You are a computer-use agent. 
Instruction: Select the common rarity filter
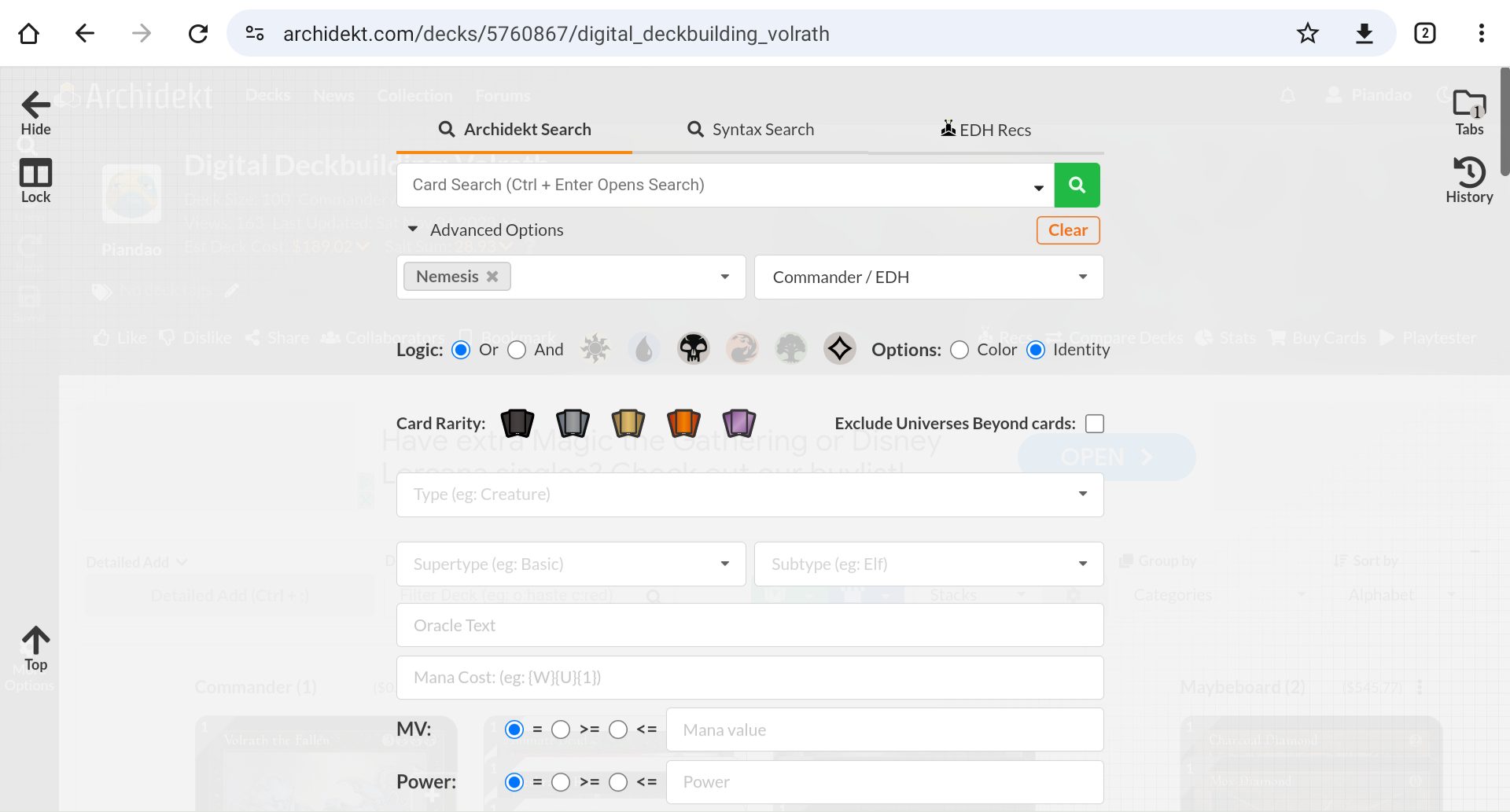tap(517, 423)
